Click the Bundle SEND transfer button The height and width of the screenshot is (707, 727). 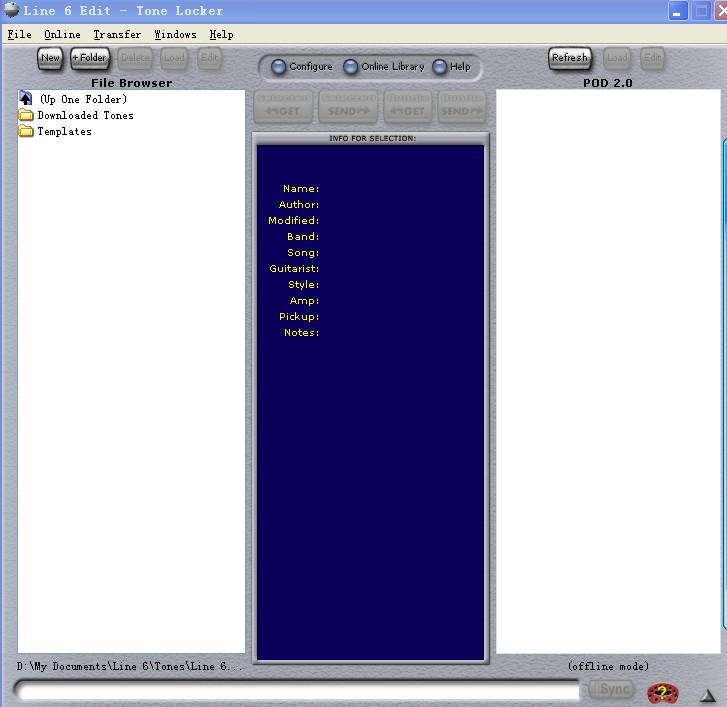coord(461,106)
